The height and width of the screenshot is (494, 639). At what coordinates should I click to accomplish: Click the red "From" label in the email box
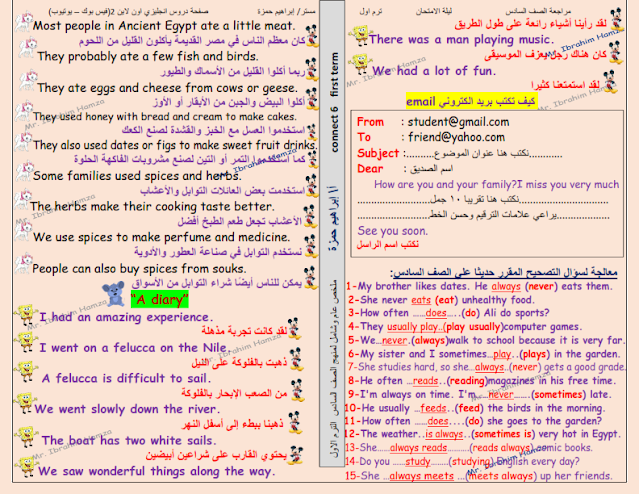pyautogui.click(x=370, y=122)
